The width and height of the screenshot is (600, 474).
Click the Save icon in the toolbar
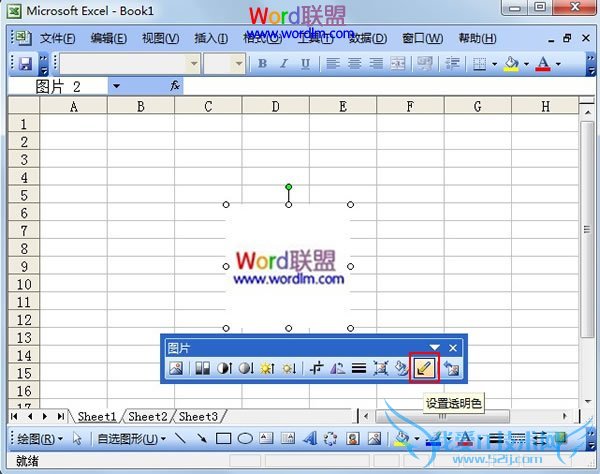(25, 64)
